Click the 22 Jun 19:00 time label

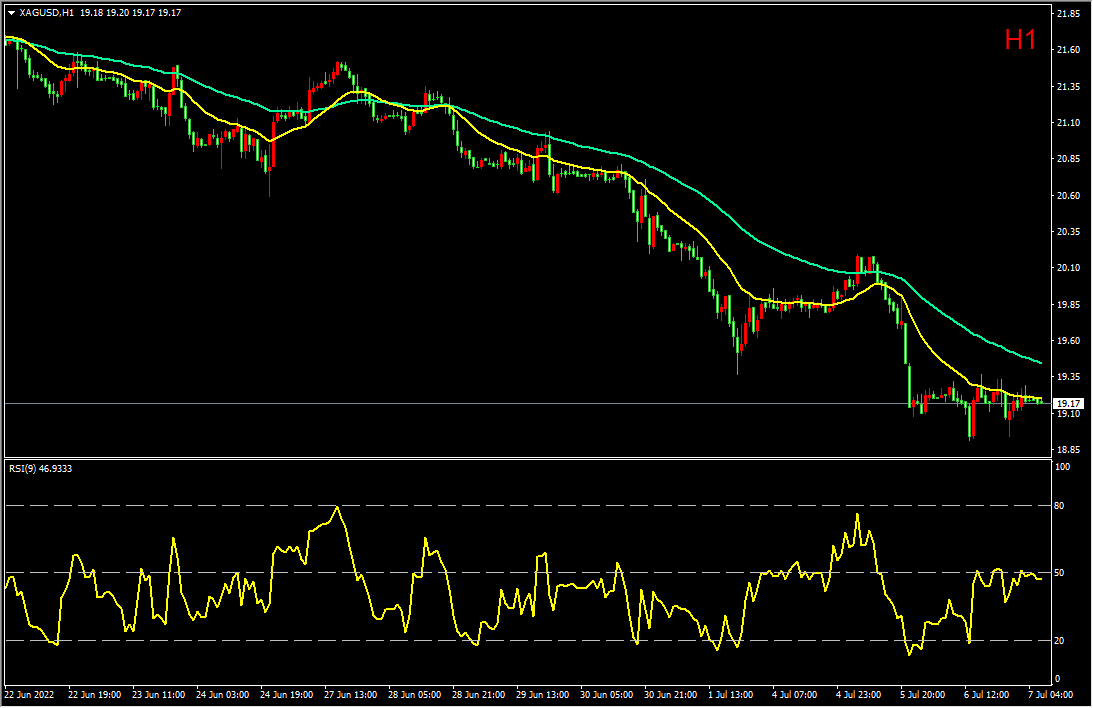pyautogui.click(x=95, y=695)
